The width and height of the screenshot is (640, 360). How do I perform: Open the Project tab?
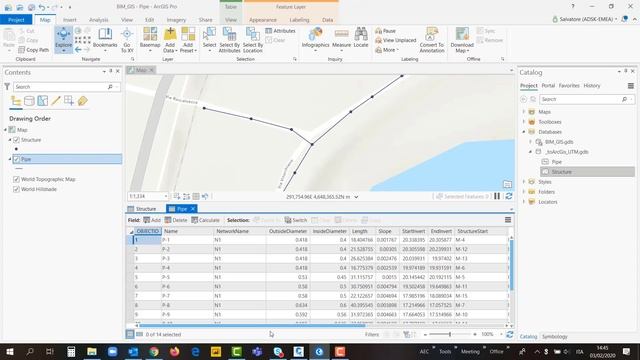pyautogui.click(x=16, y=20)
